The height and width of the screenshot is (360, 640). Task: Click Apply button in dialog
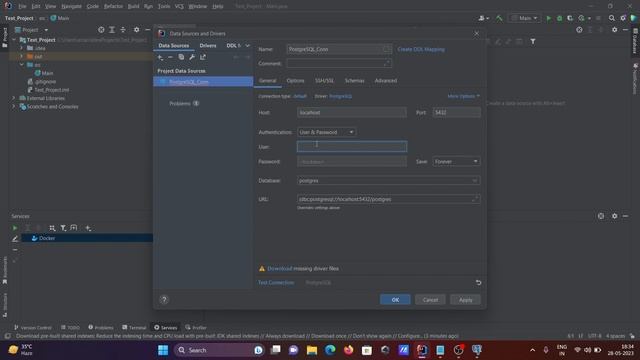coord(465,300)
